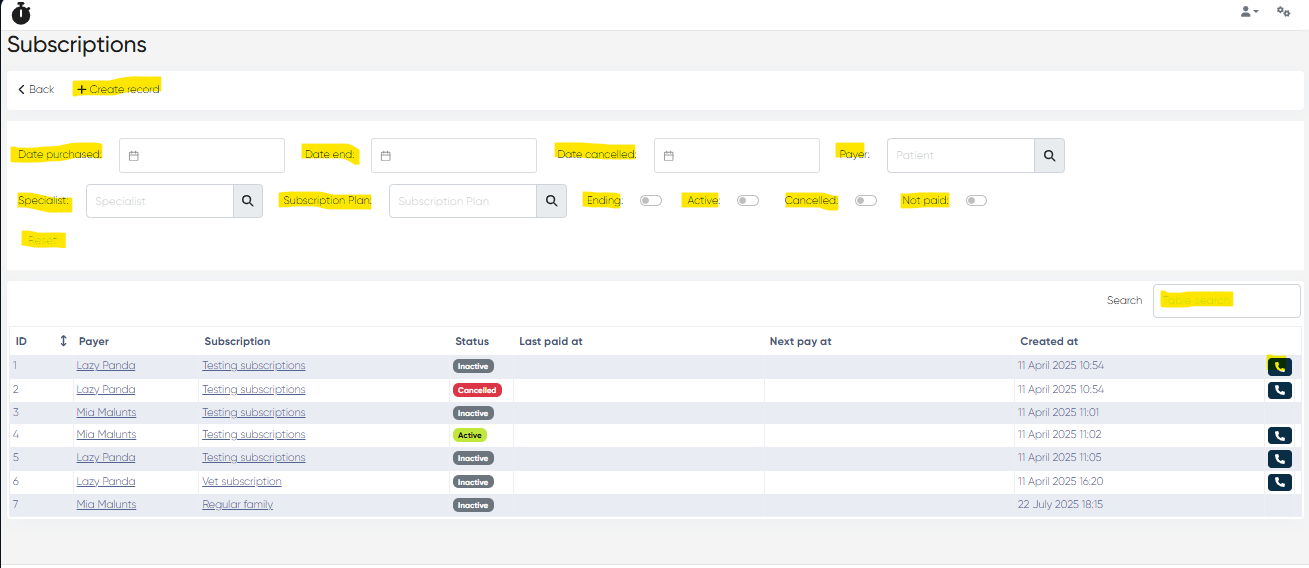The image size is (1309, 568).
Task: Turn on the Cancelled filter switch
Action: (x=866, y=201)
